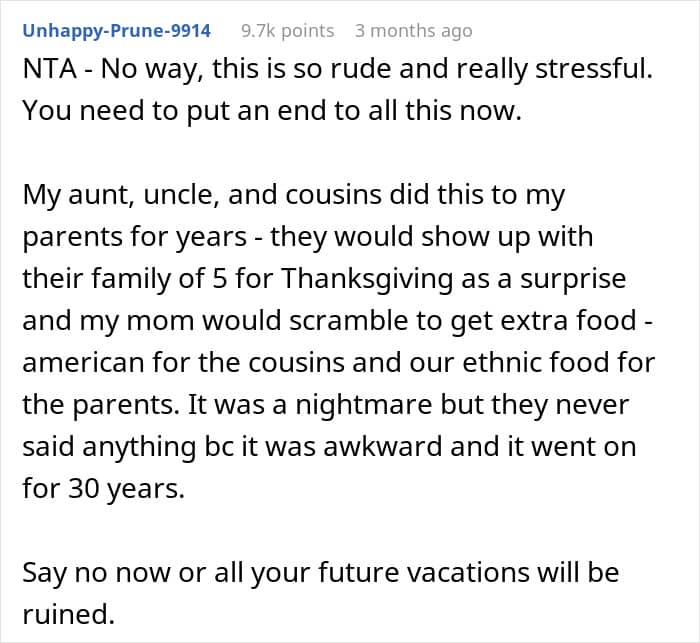Viewport: 700px width, 643px height.
Task: Click the line "Say no now or all your"
Action: point(321,573)
